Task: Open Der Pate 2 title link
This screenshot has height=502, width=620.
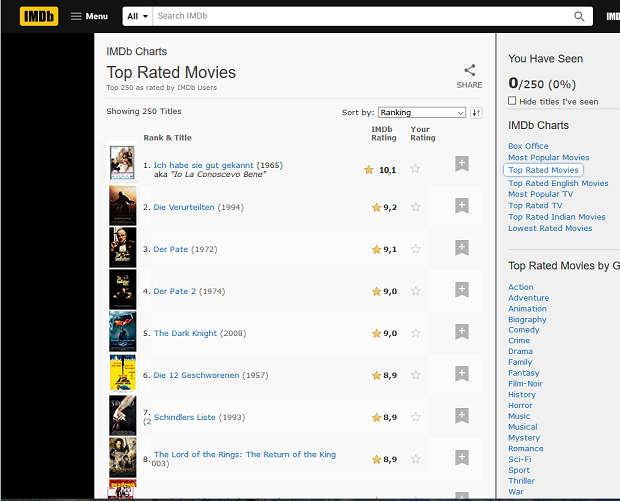Action: (x=174, y=291)
